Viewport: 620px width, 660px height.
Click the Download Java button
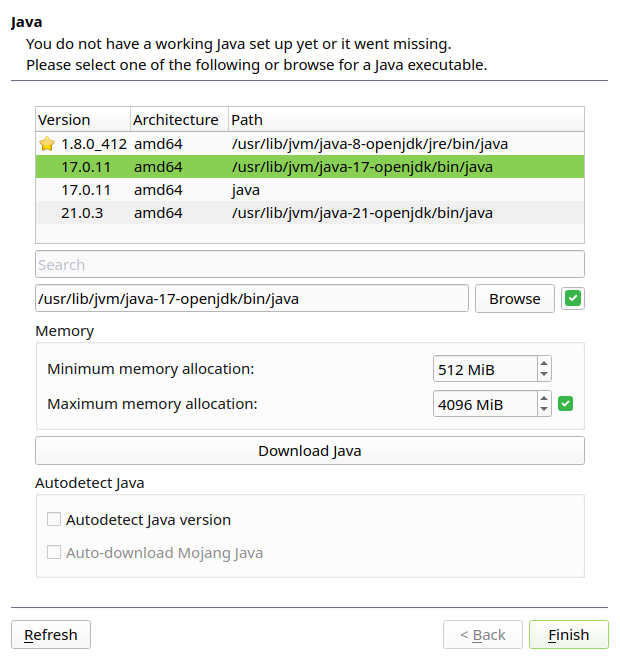[309, 451]
